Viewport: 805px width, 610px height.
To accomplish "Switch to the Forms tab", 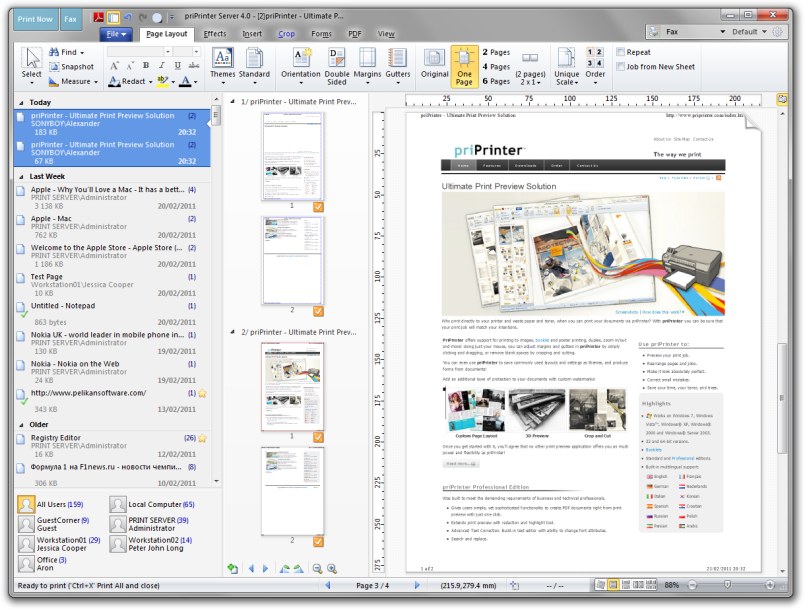I will click(x=321, y=34).
